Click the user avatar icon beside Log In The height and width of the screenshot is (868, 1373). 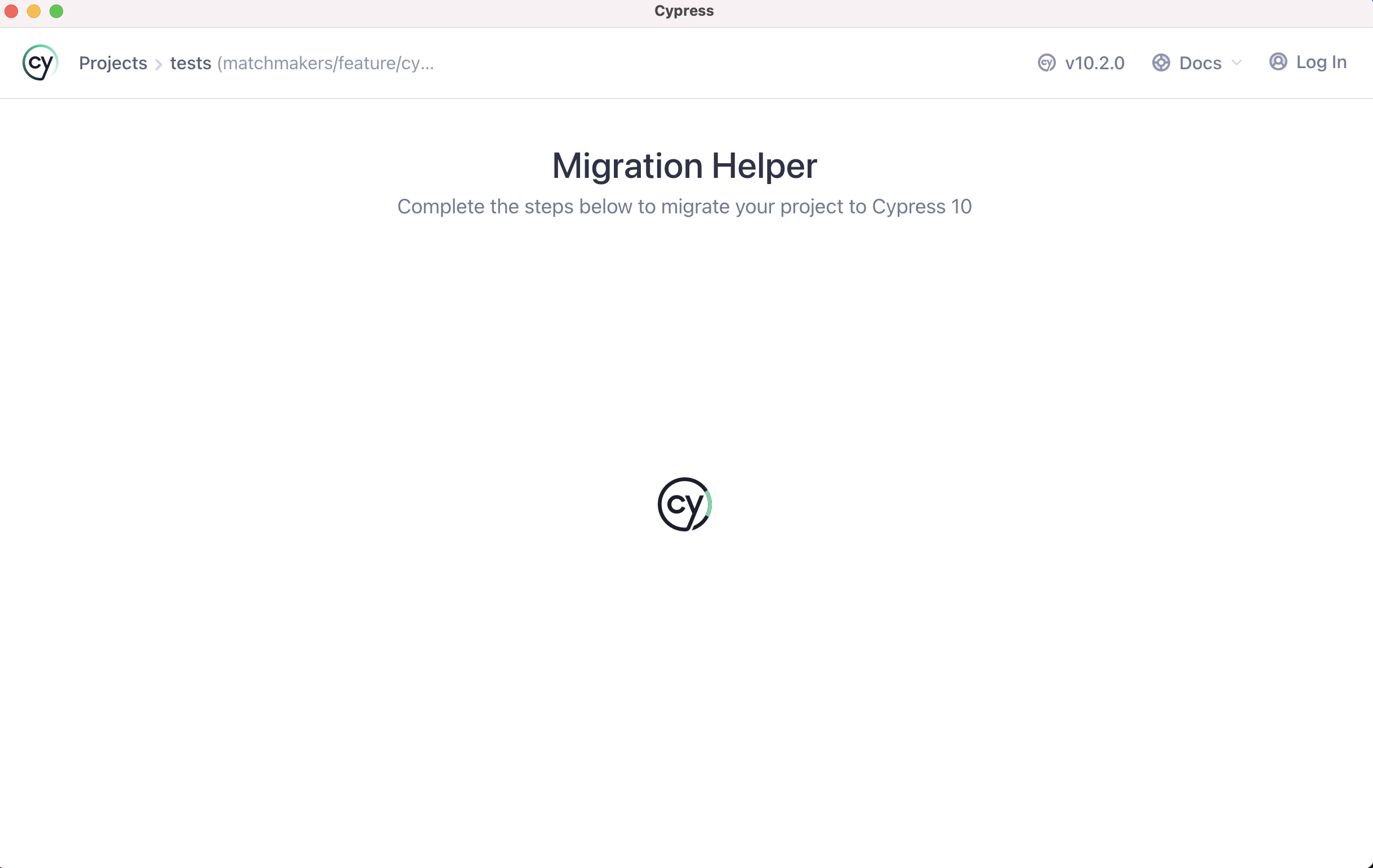[1277, 62]
